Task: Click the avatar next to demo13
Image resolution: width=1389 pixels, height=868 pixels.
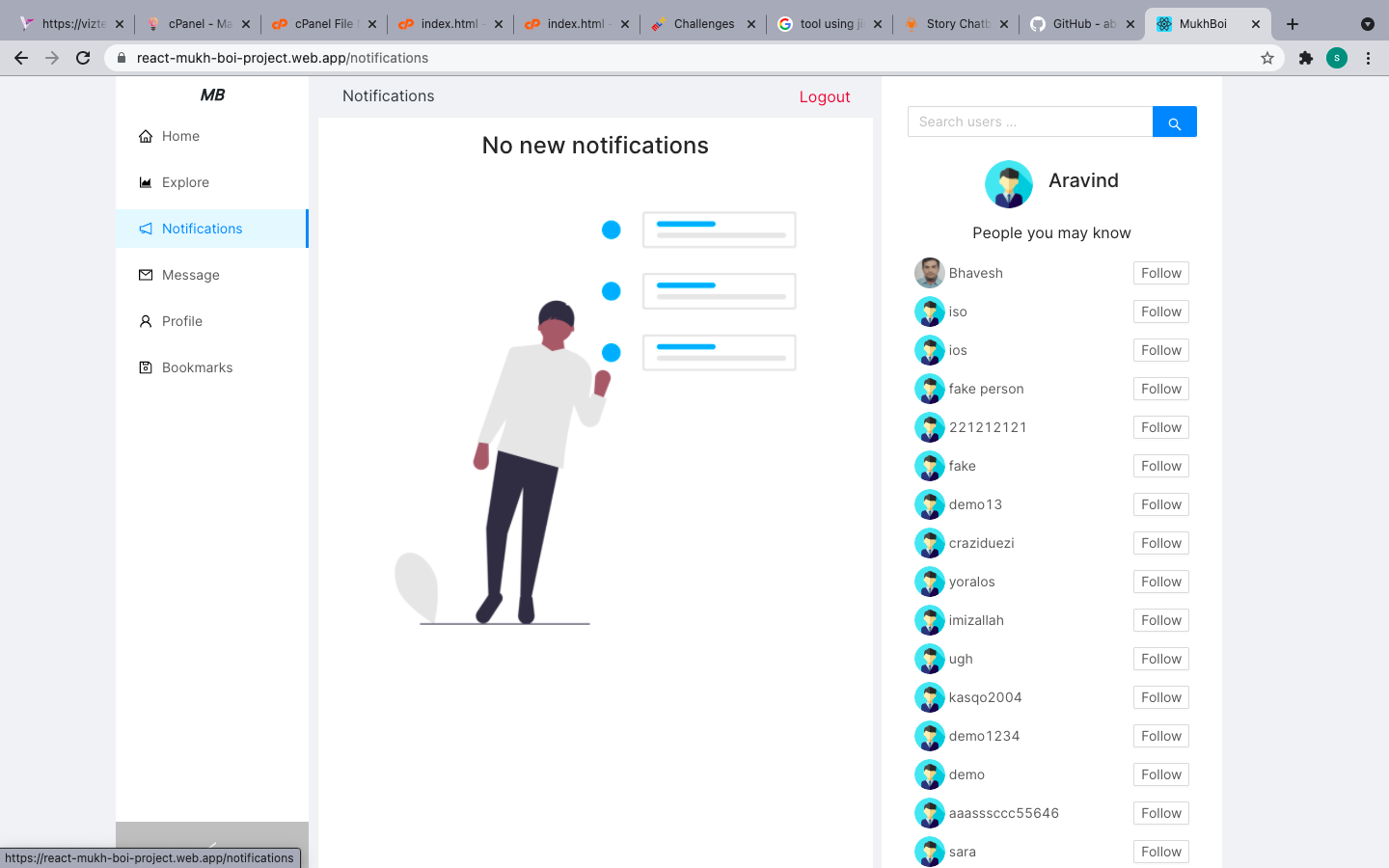Action: coord(930,504)
